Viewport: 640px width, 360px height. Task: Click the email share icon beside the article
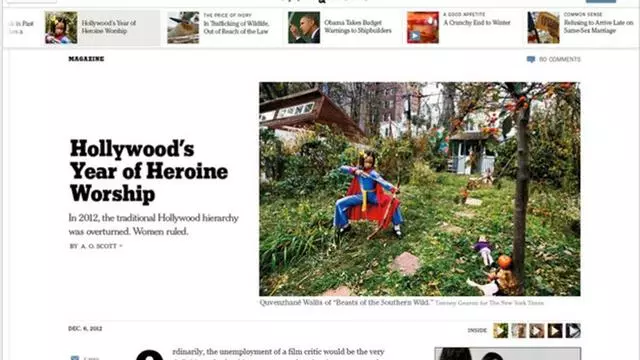click(75, 358)
